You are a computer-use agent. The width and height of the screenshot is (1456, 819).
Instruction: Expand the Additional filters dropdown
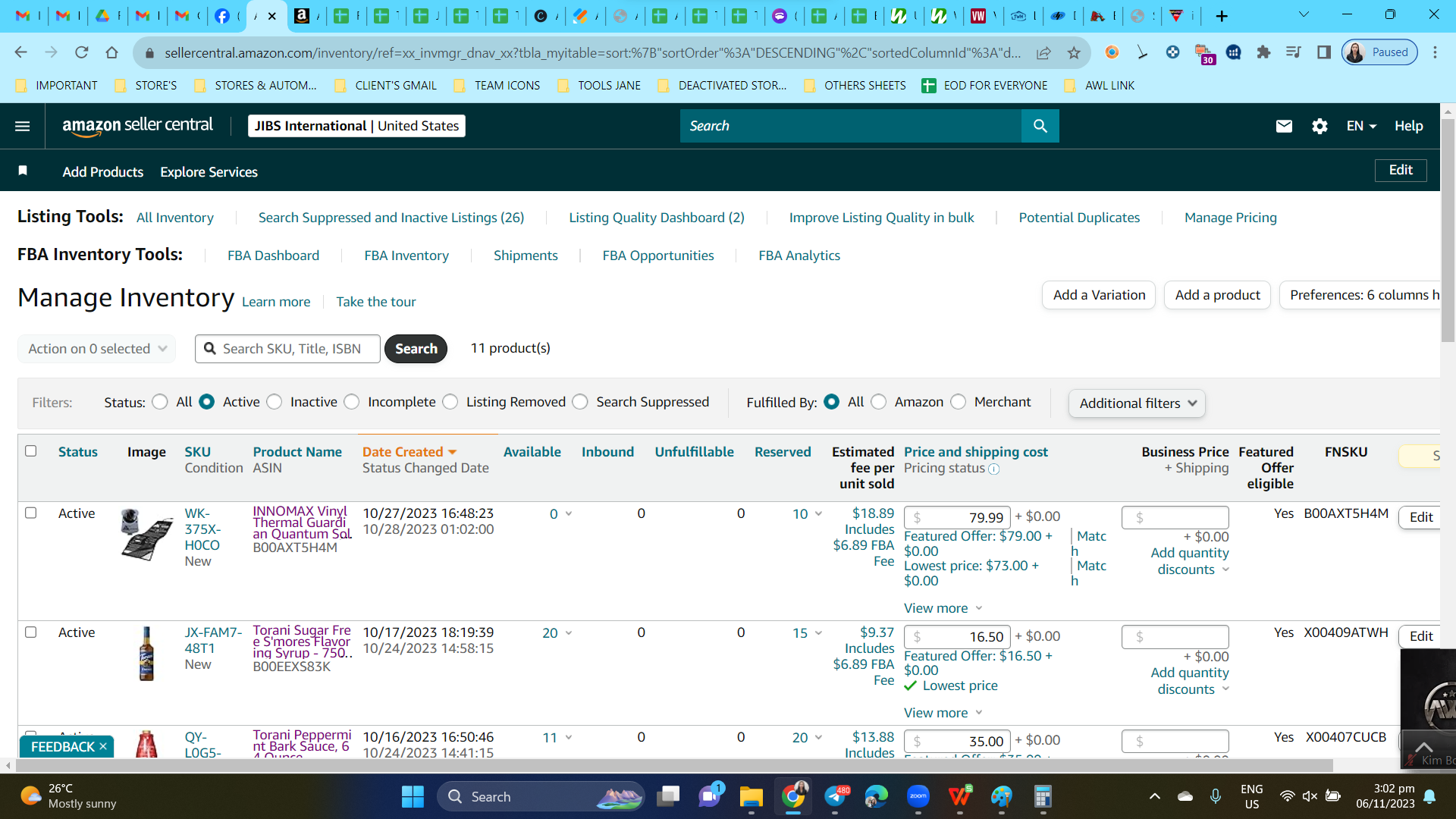[1137, 403]
